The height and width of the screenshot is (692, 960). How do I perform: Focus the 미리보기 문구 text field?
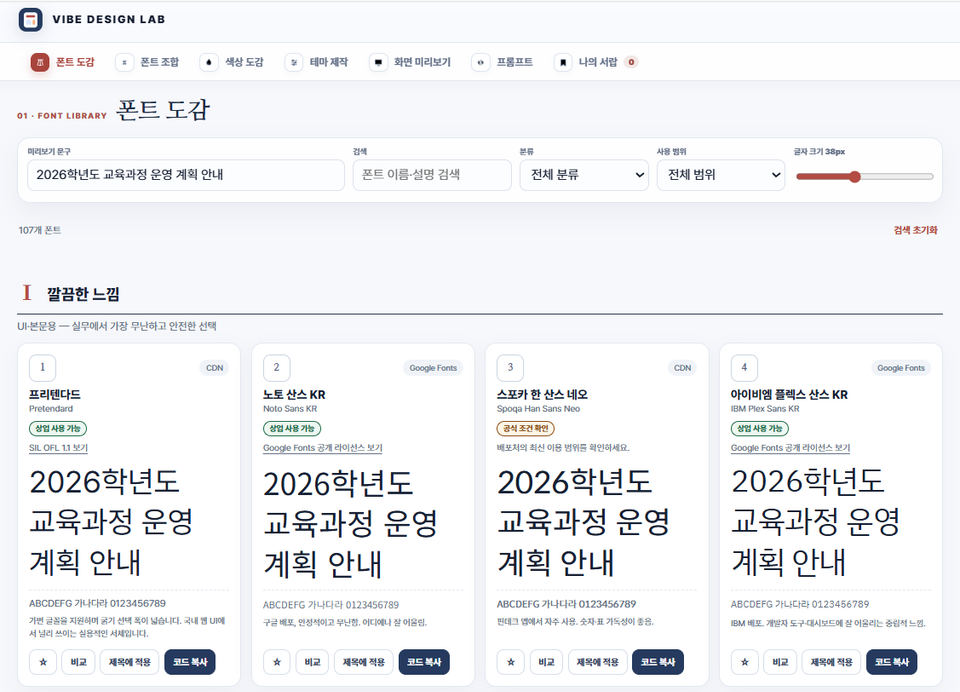coord(186,175)
